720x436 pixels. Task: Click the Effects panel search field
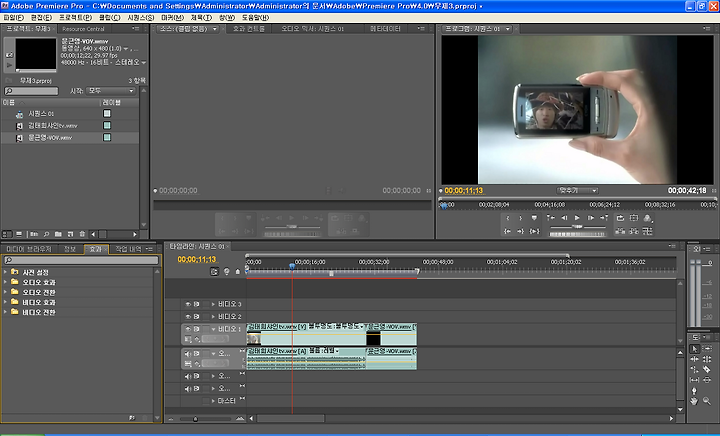(x=81, y=260)
